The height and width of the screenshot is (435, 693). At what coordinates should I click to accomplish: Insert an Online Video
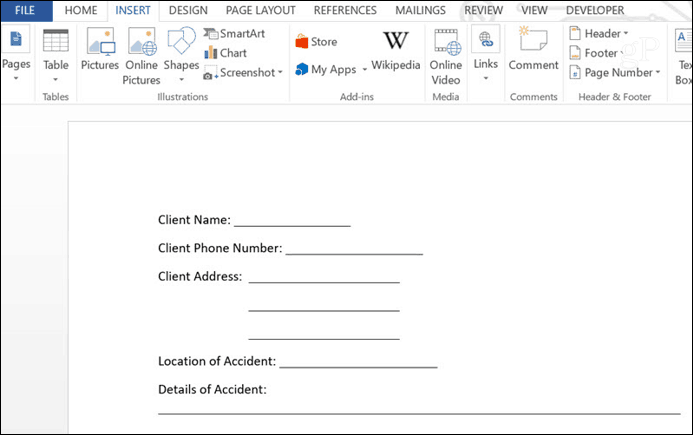(x=446, y=57)
